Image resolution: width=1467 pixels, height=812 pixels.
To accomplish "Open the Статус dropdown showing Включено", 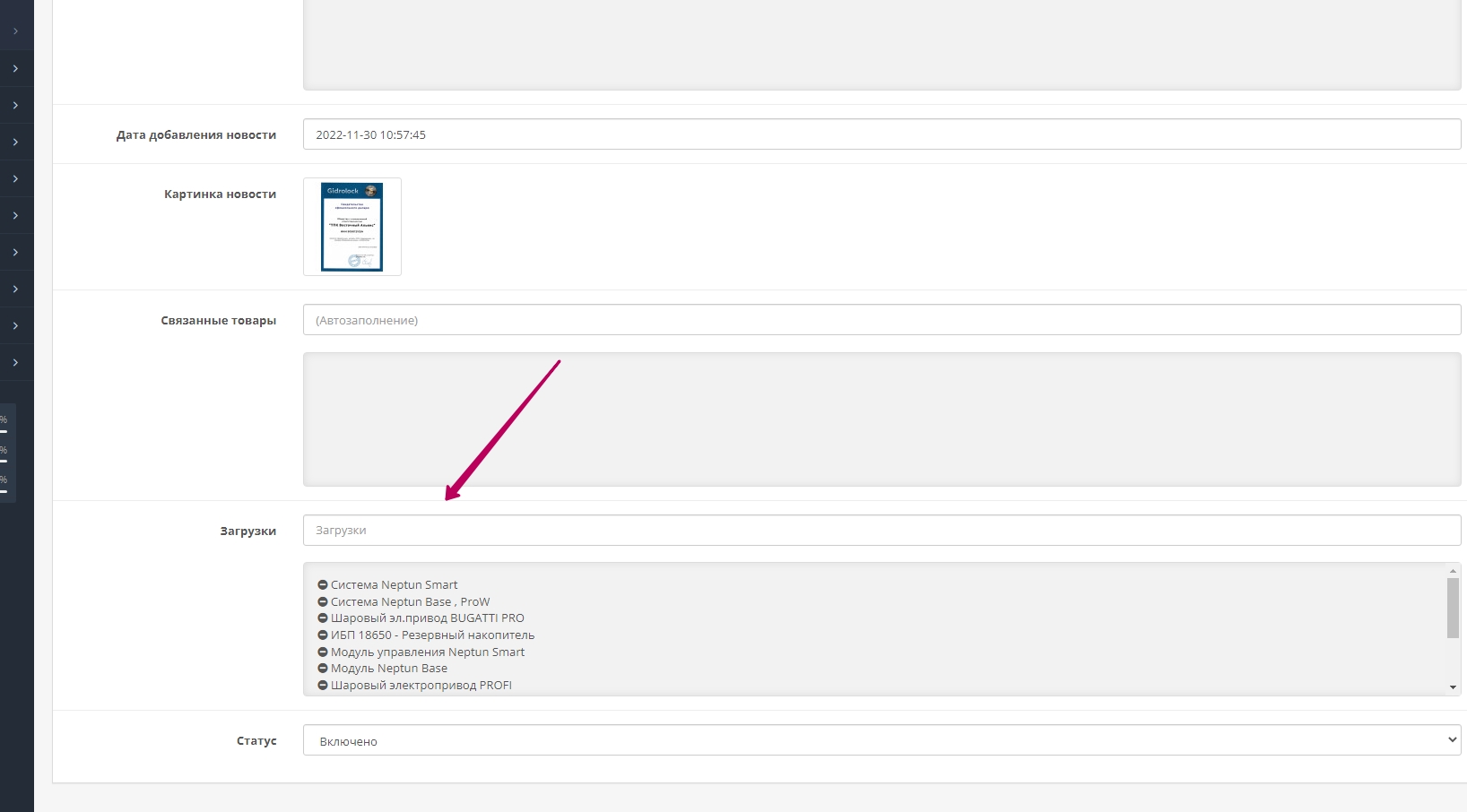I will pos(881,740).
